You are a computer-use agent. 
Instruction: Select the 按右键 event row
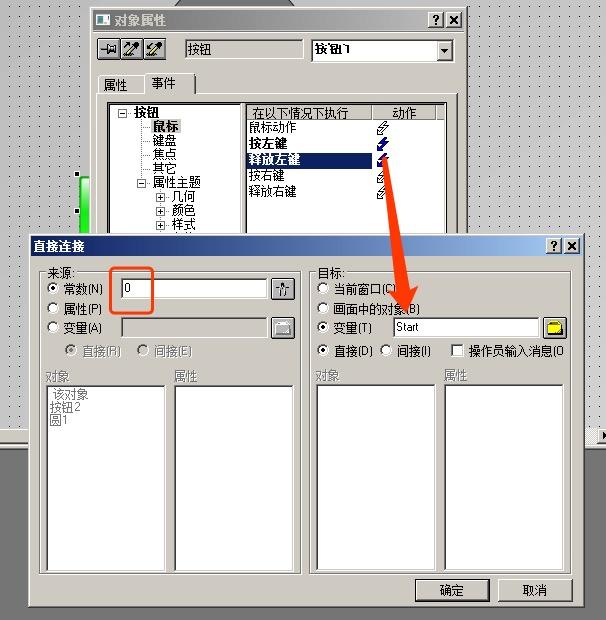308,176
